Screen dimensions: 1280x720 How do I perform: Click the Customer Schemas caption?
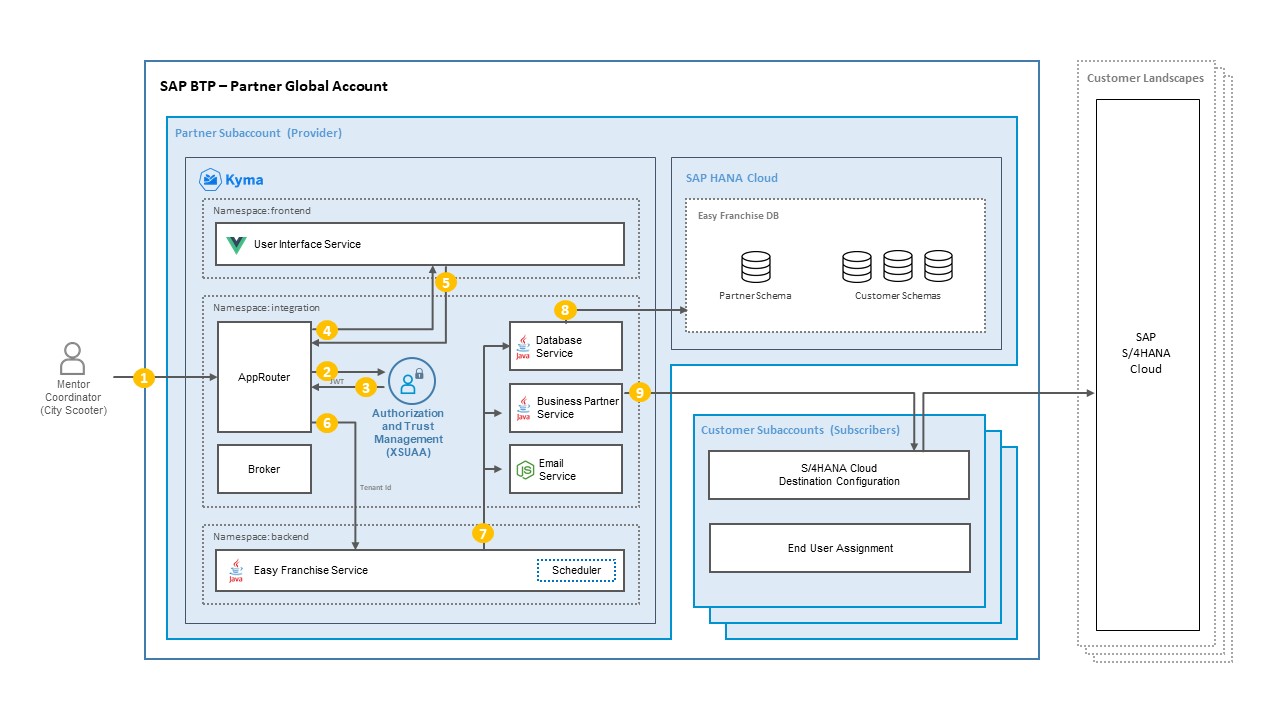point(898,296)
